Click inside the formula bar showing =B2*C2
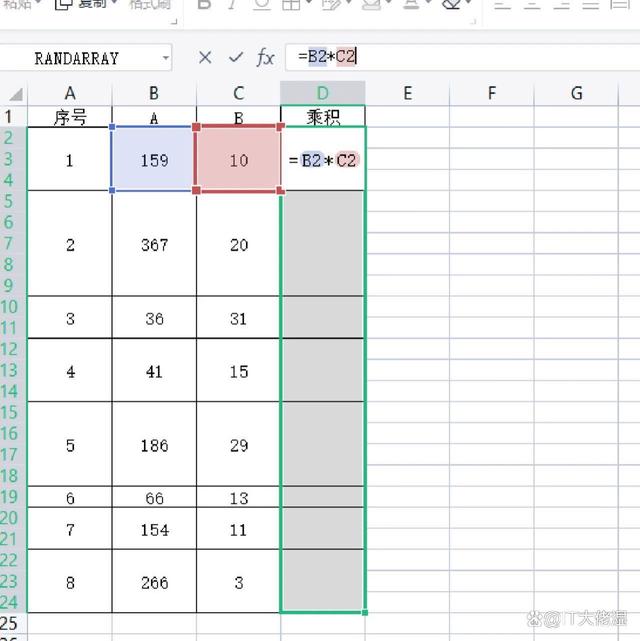Image resolution: width=640 pixels, height=641 pixels. pyautogui.click(x=462, y=57)
